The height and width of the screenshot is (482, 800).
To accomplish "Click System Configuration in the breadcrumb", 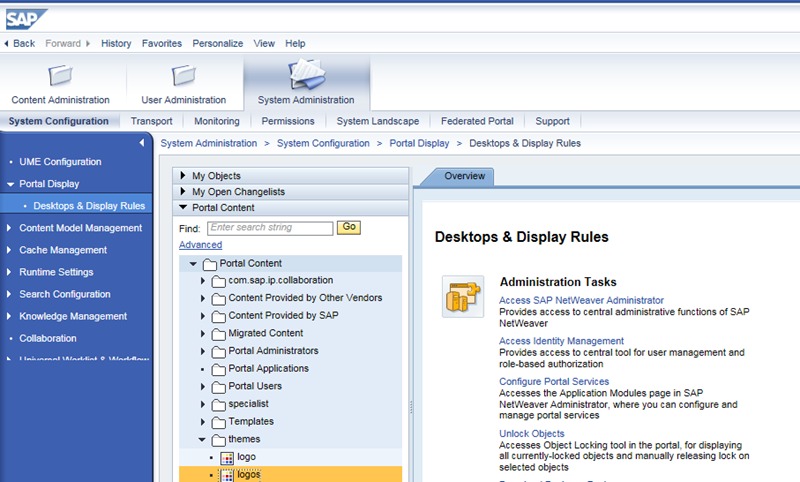I will click(323, 143).
